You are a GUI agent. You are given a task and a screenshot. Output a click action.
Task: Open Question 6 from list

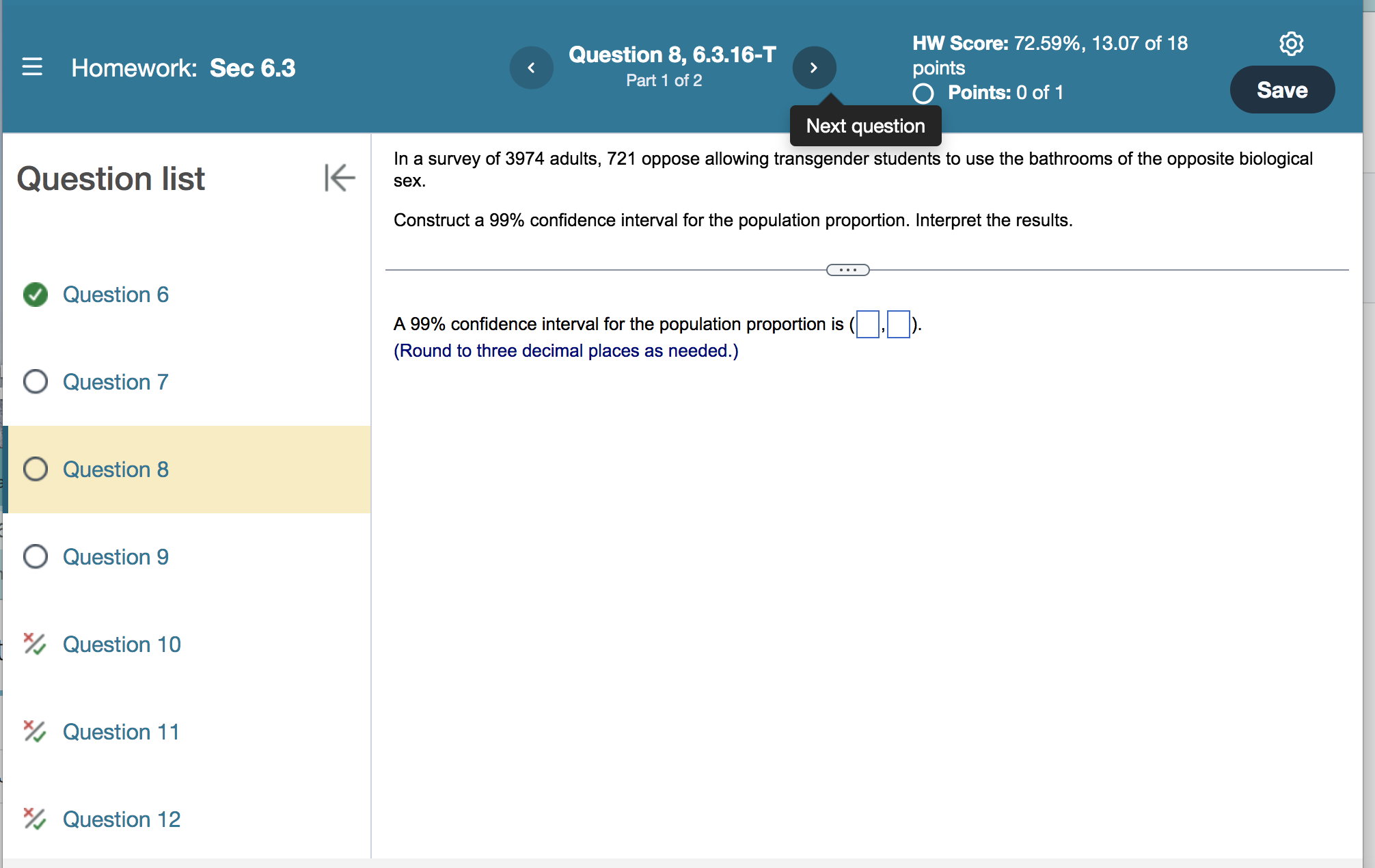[115, 295]
